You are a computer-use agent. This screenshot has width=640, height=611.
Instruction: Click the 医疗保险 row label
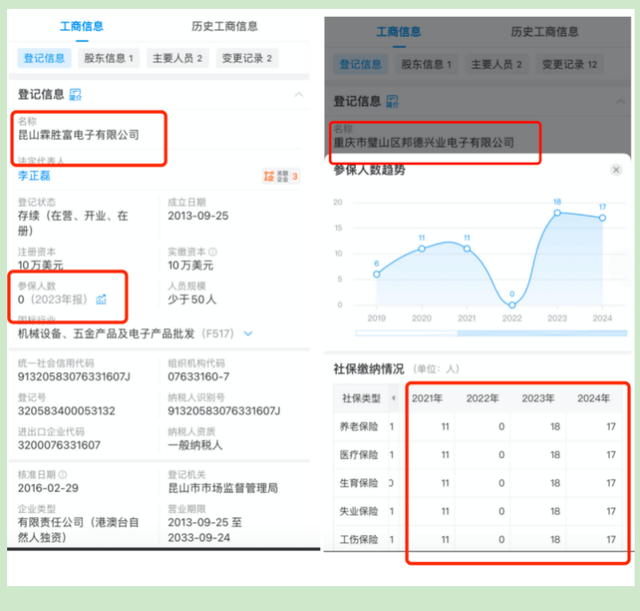point(359,455)
